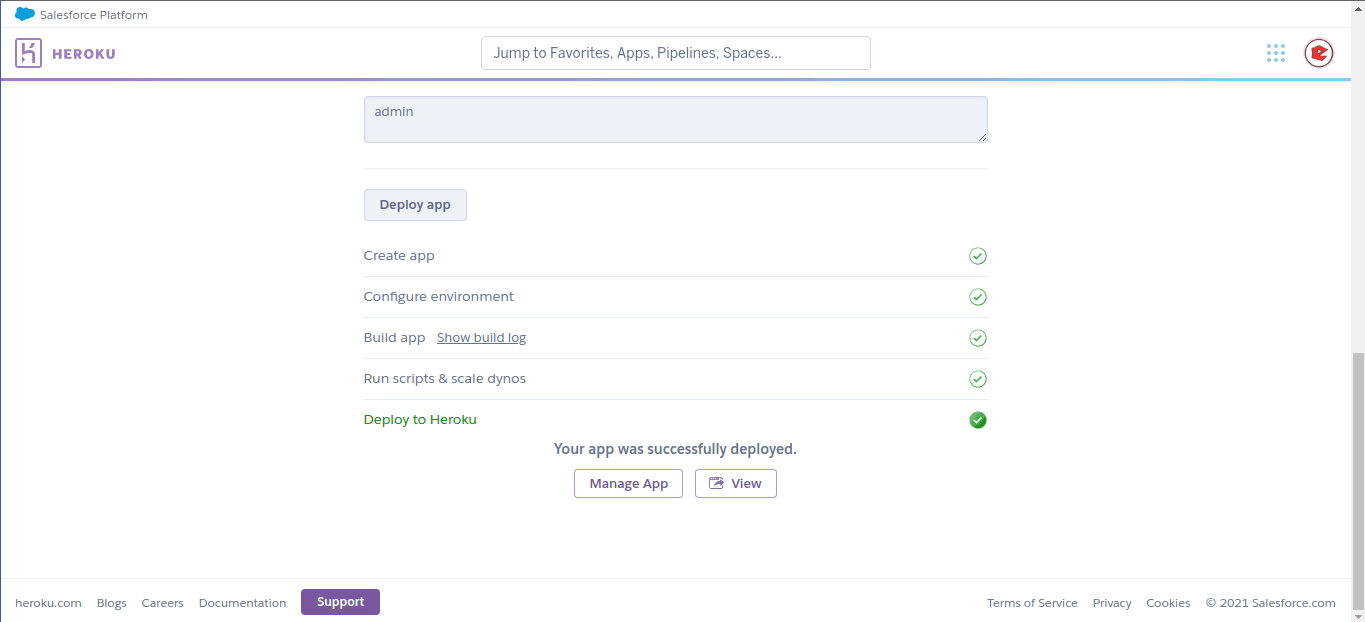This screenshot has height=622, width=1365.
Task: Open the Documentation footer link
Action: tap(243, 603)
